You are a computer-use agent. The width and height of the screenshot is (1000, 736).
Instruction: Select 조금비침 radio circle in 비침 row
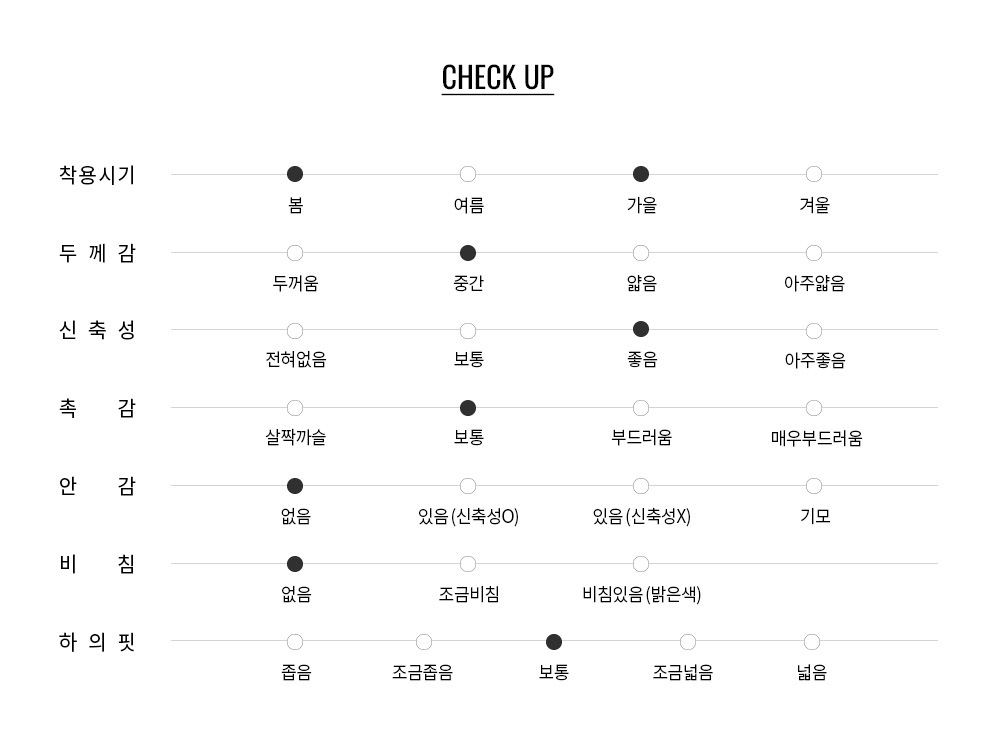click(468, 564)
